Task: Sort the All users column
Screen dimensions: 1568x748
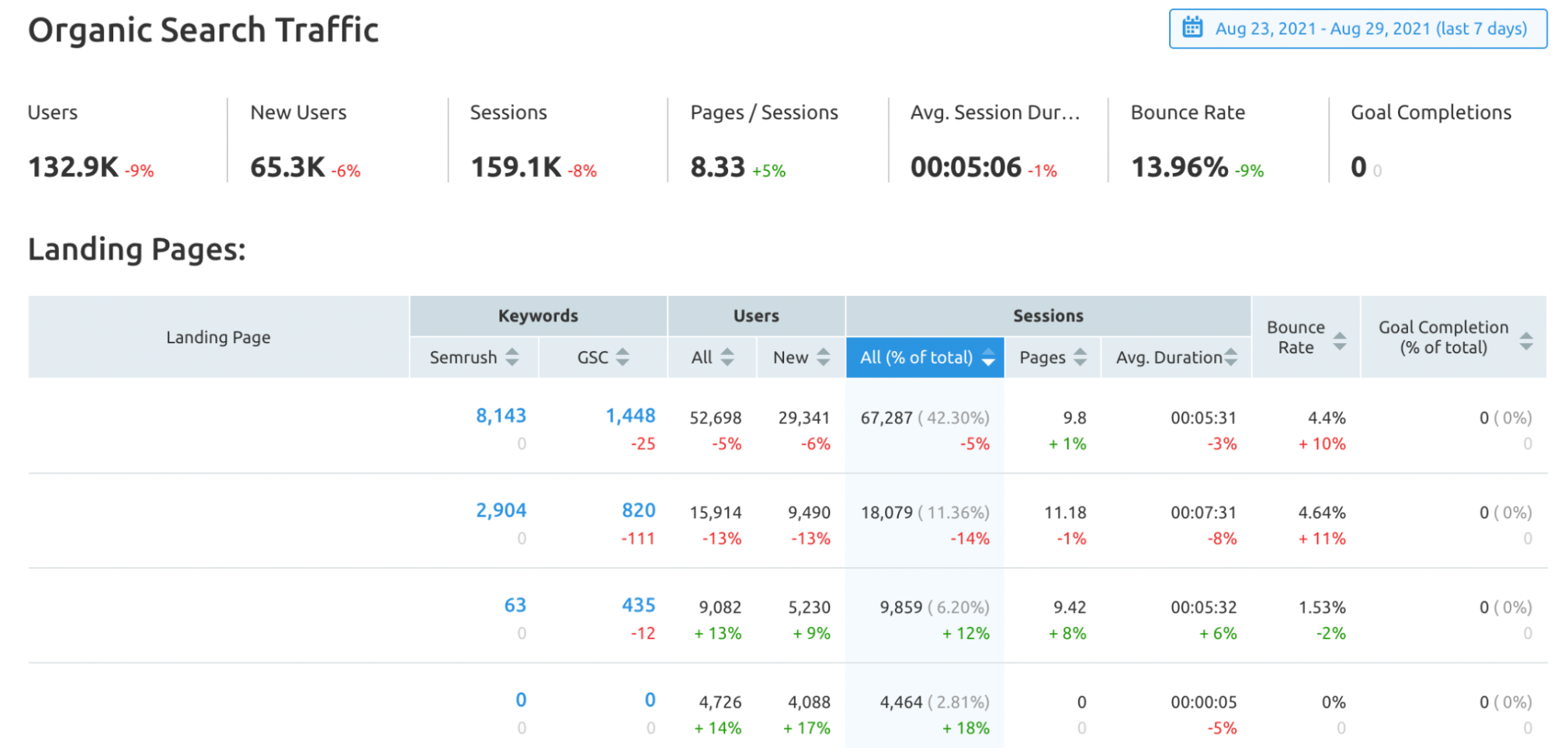Action: click(727, 357)
